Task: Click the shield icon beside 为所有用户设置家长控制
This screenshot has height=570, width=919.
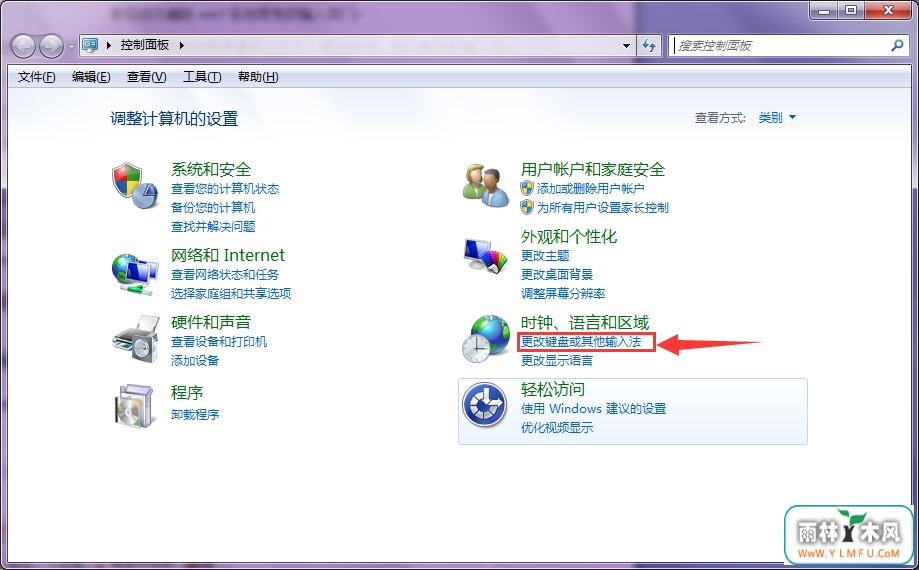Action: (x=527, y=207)
